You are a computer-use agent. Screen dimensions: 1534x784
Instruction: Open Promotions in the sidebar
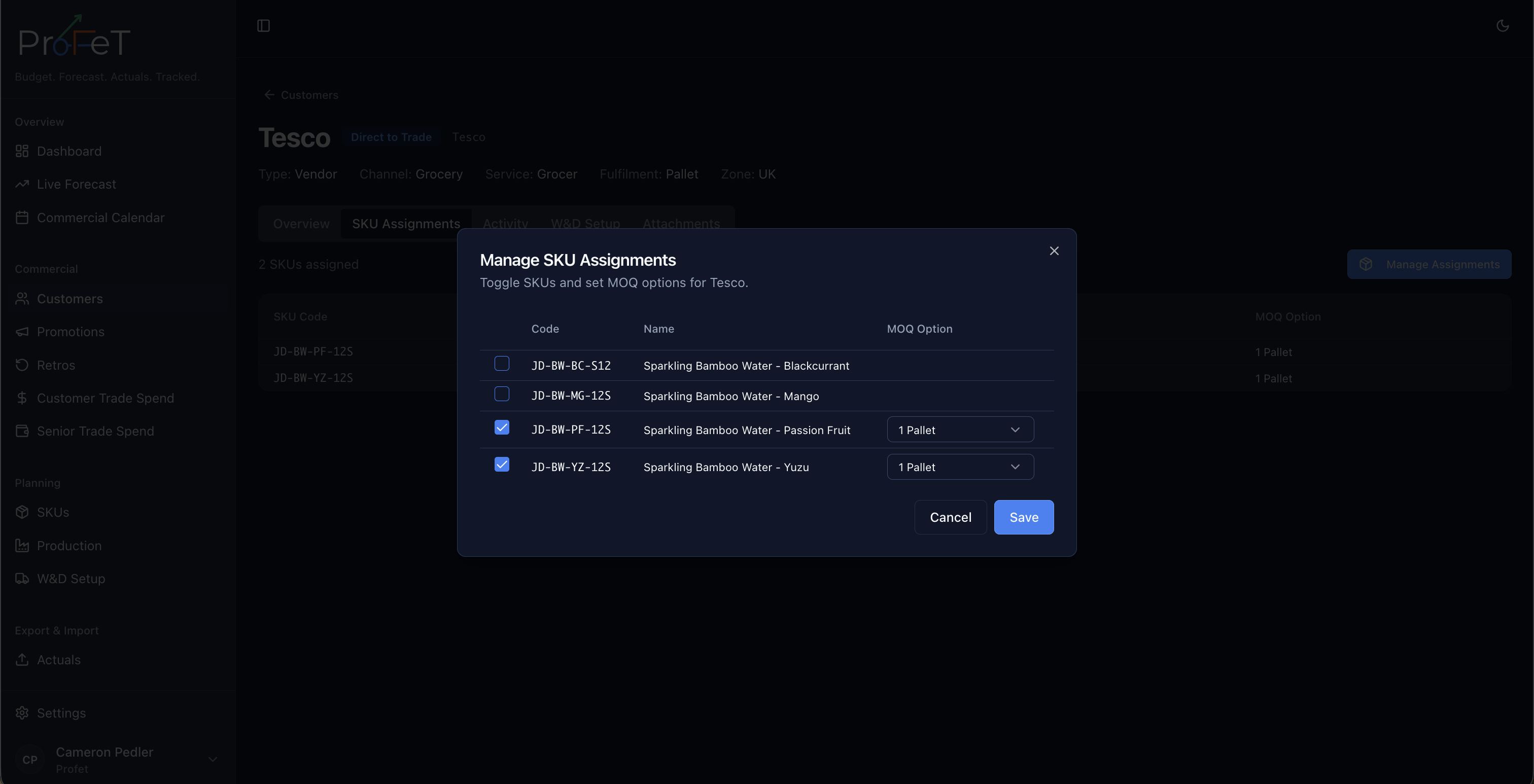click(x=118, y=332)
